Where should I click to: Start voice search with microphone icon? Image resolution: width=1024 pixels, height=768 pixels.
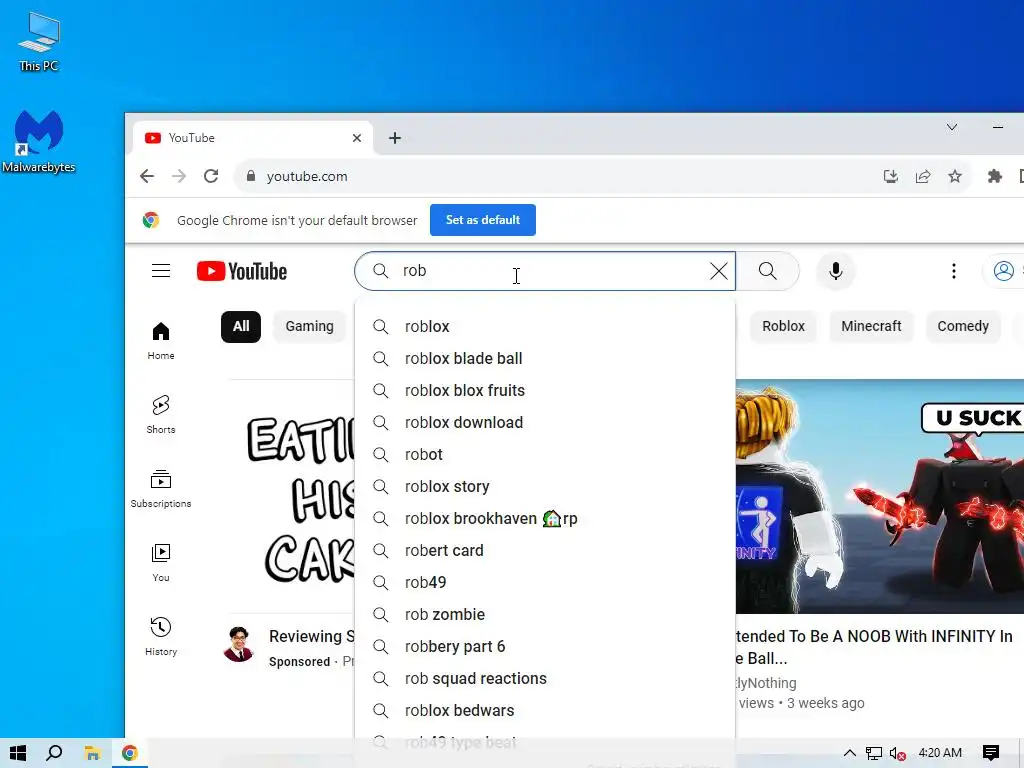click(x=835, y=271)
